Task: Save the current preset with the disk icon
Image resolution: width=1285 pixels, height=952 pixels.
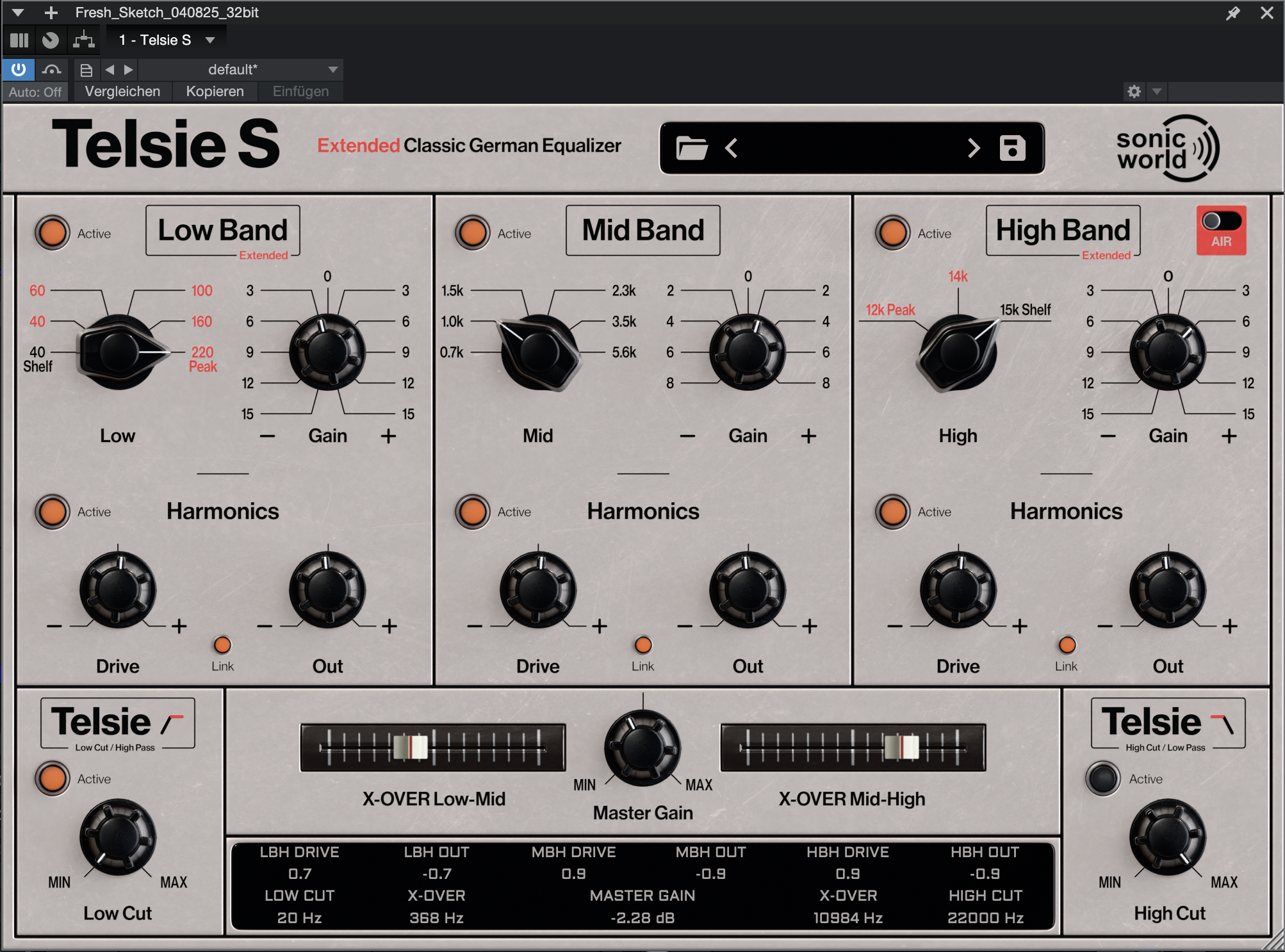Action: tap(1013, 147)
